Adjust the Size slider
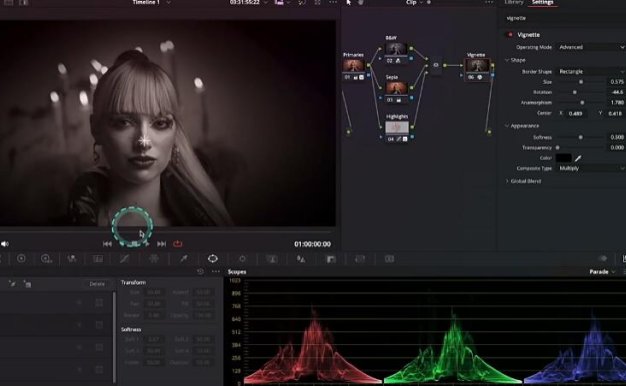 click(x=581, y=82)
